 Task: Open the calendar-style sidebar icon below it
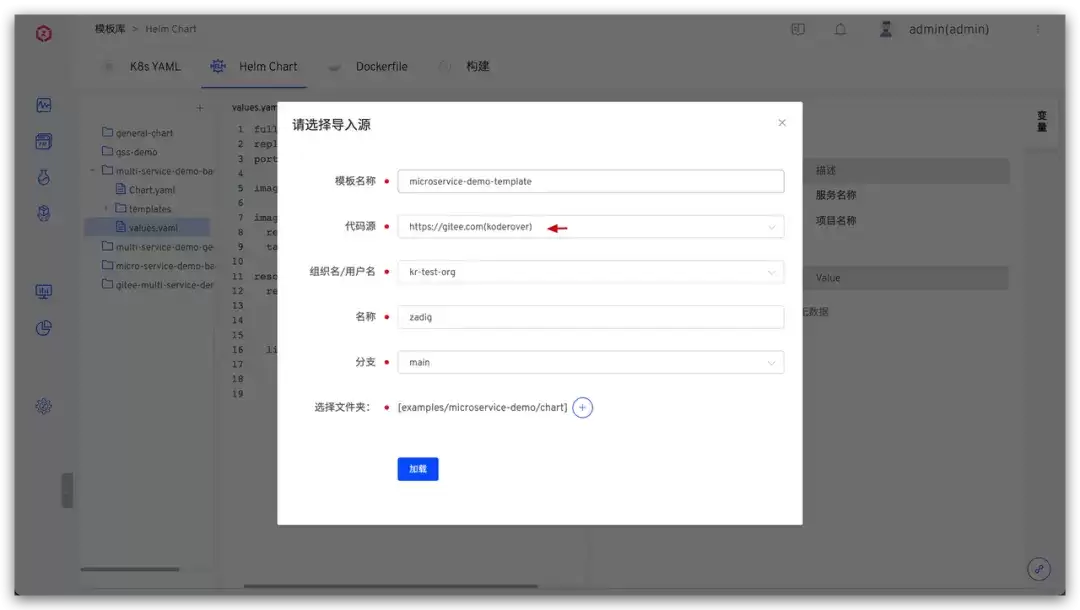click(x=43, y=142)
